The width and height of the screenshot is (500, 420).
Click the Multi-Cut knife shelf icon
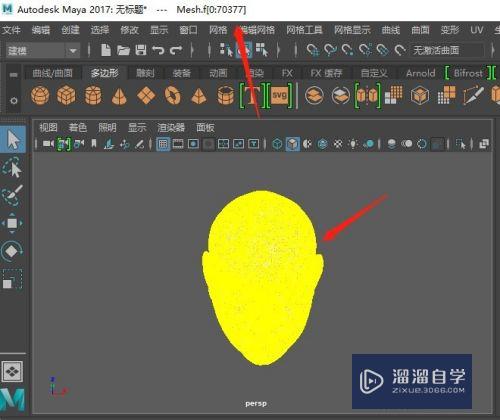[x=473, y=95]
